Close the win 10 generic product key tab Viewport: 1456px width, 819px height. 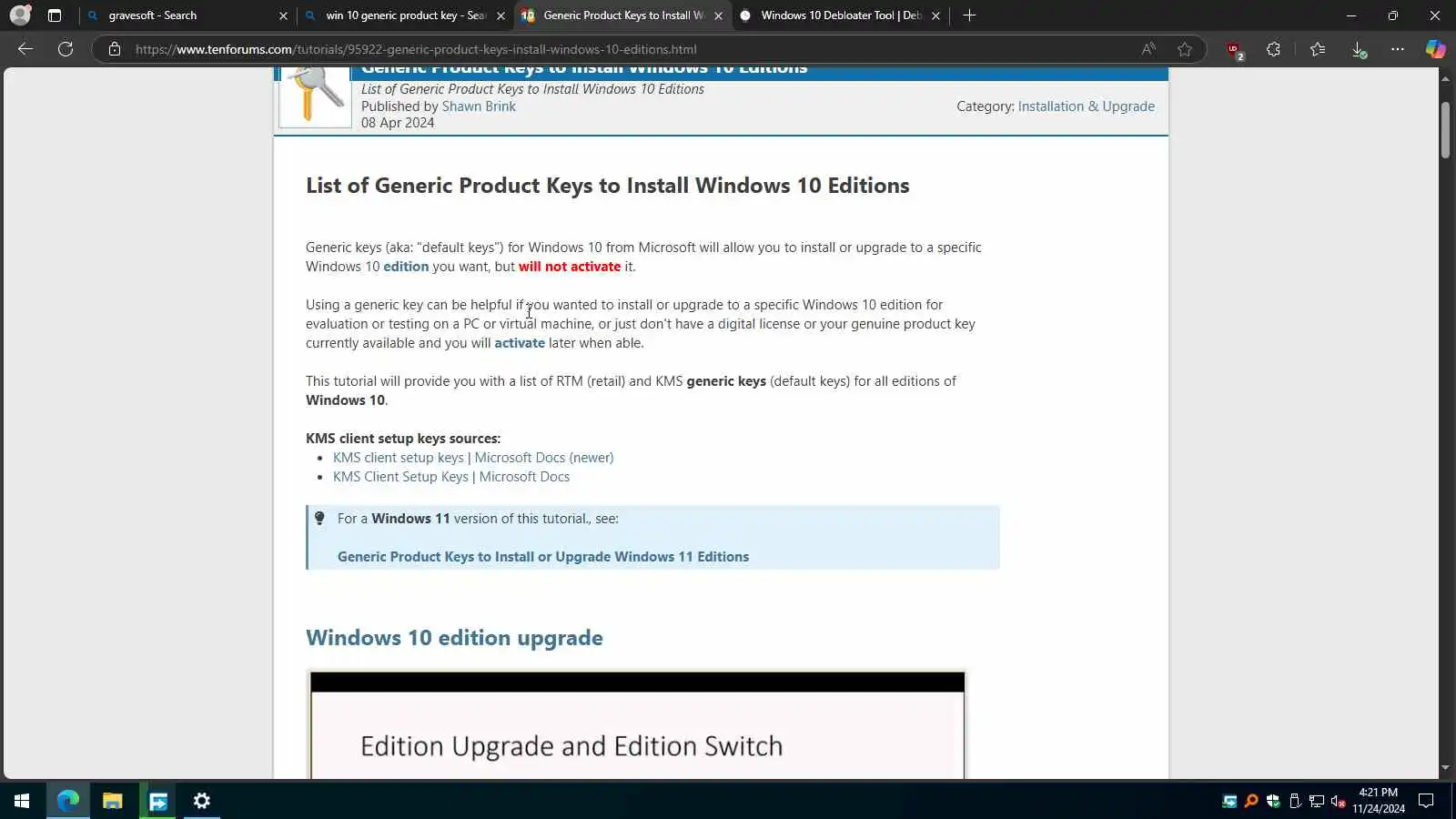coord(500,15)
